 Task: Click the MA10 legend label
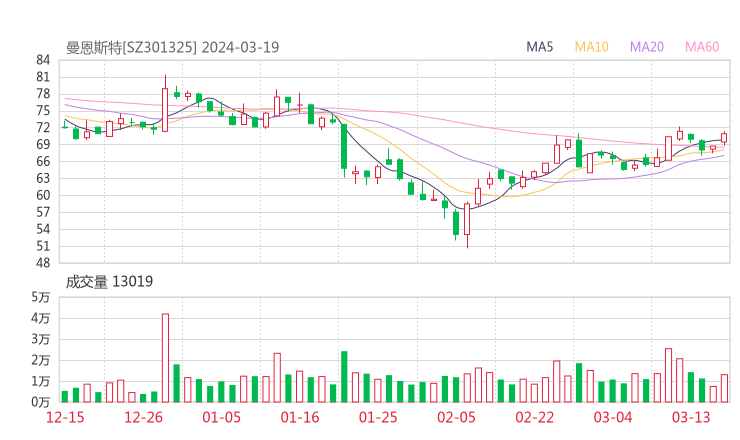click(x=591, y=47)
